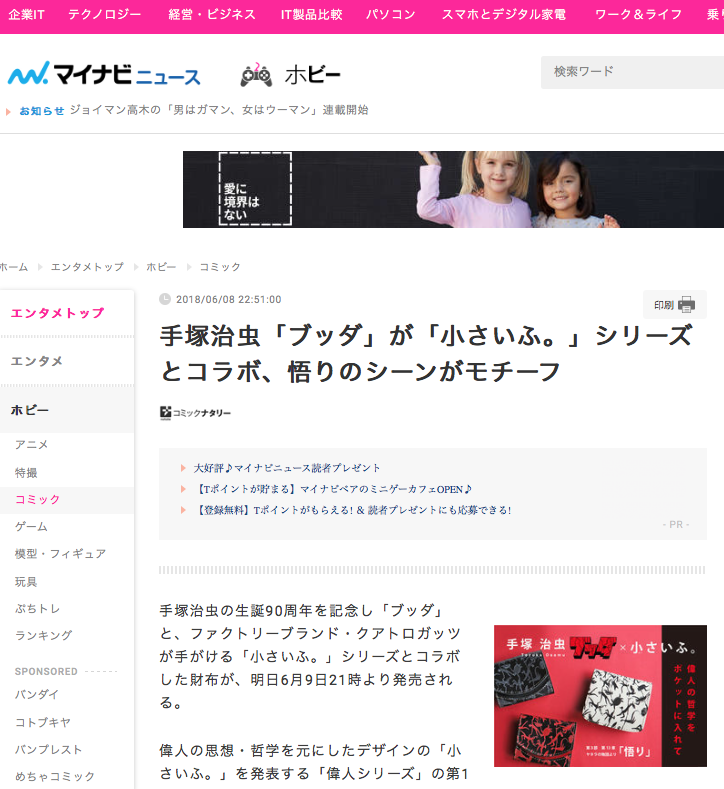The width and height of the screenshot is (724, 789).
Task: Open ゲーム category in sidebar
Action: (x=32, y=527)
